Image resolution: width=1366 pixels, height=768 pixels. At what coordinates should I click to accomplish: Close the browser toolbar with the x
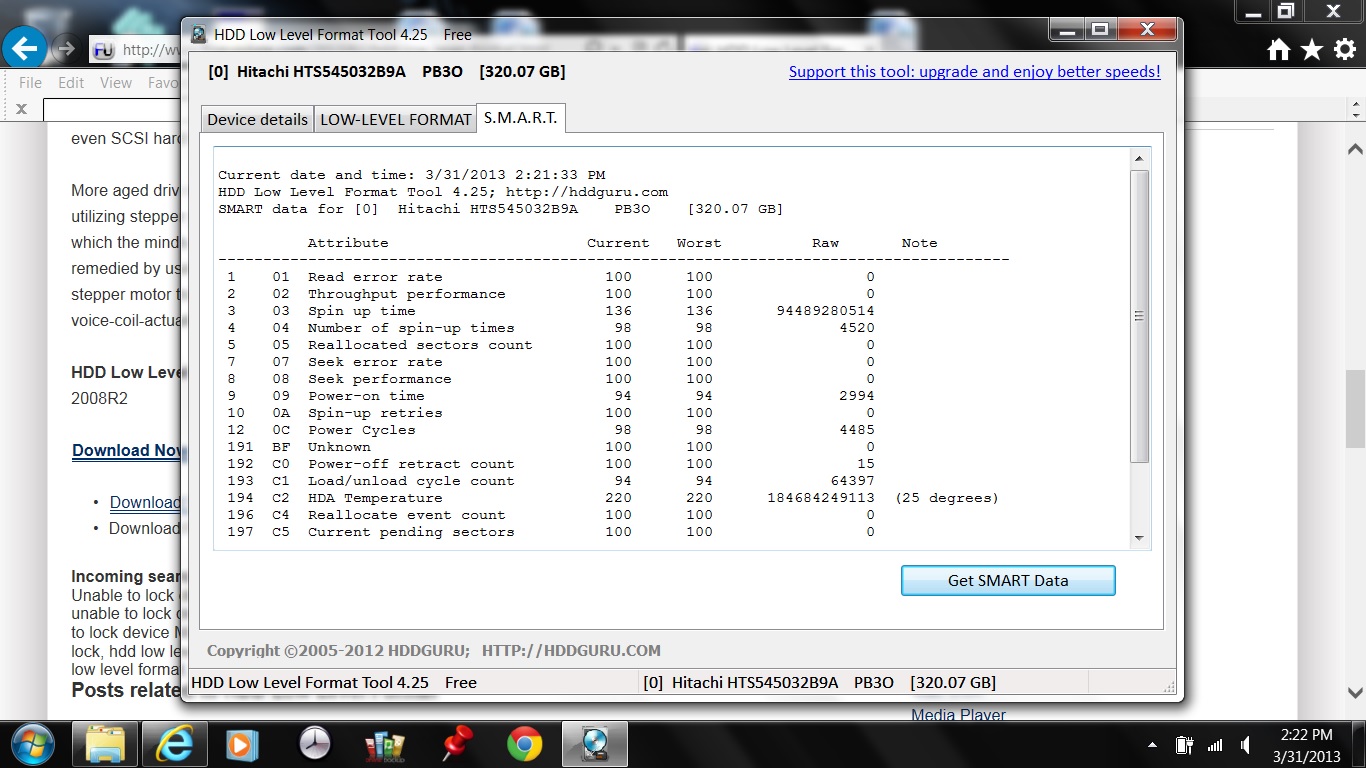point(22,109)
